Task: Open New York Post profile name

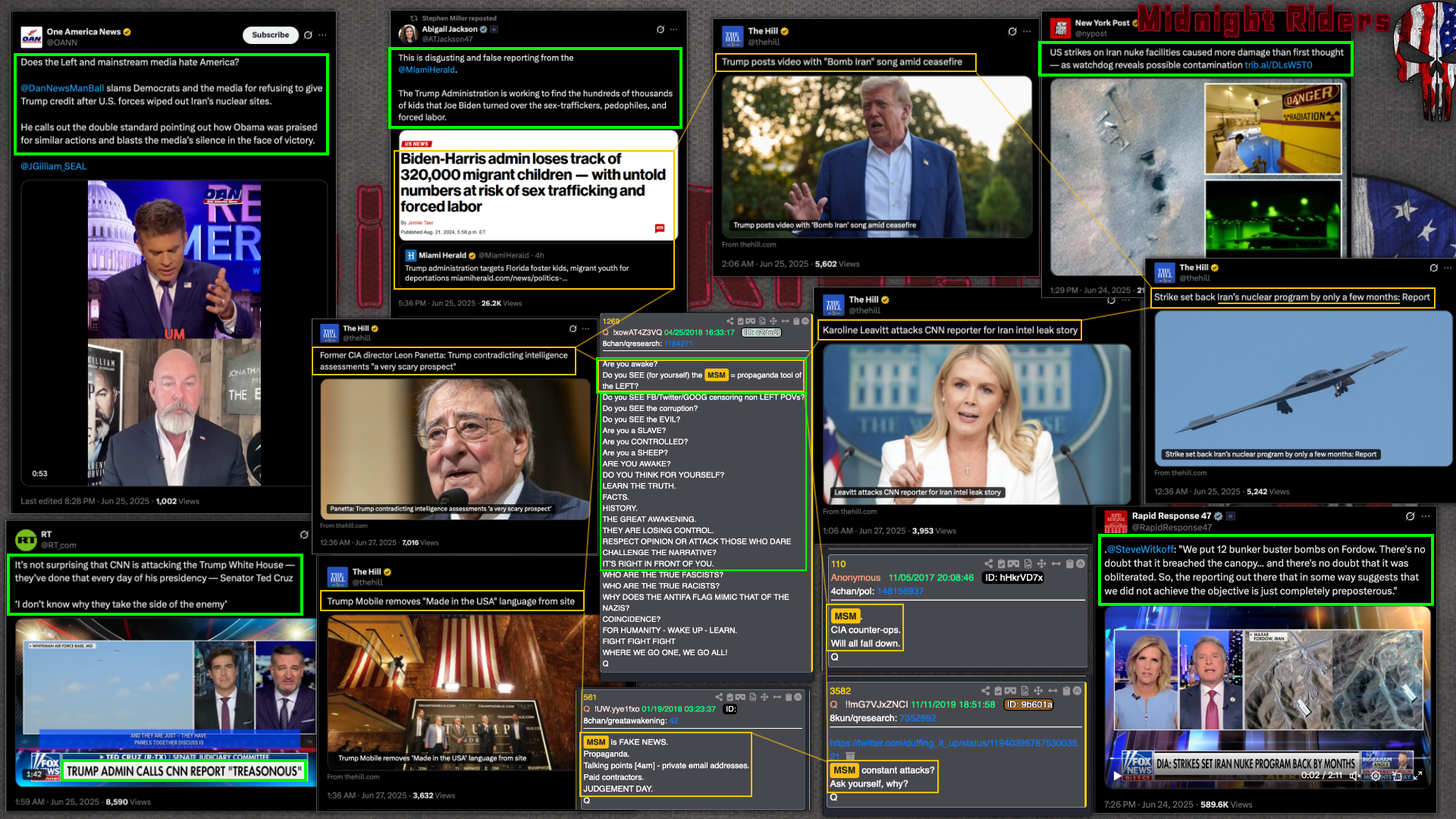Action: click(1102, 23)
